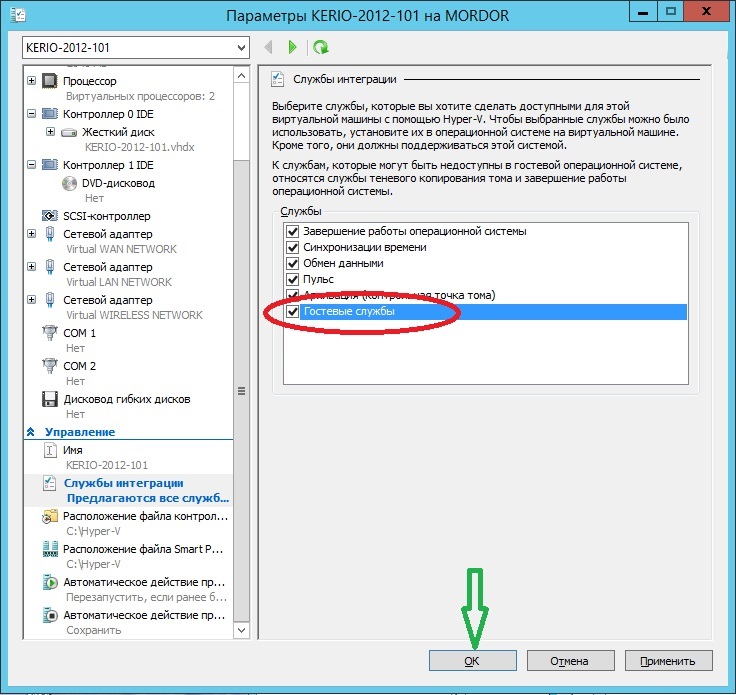Uncheck the Гостевые службы checkbox
The width and height of the screenshot is (736, 695).
[293, 312]
